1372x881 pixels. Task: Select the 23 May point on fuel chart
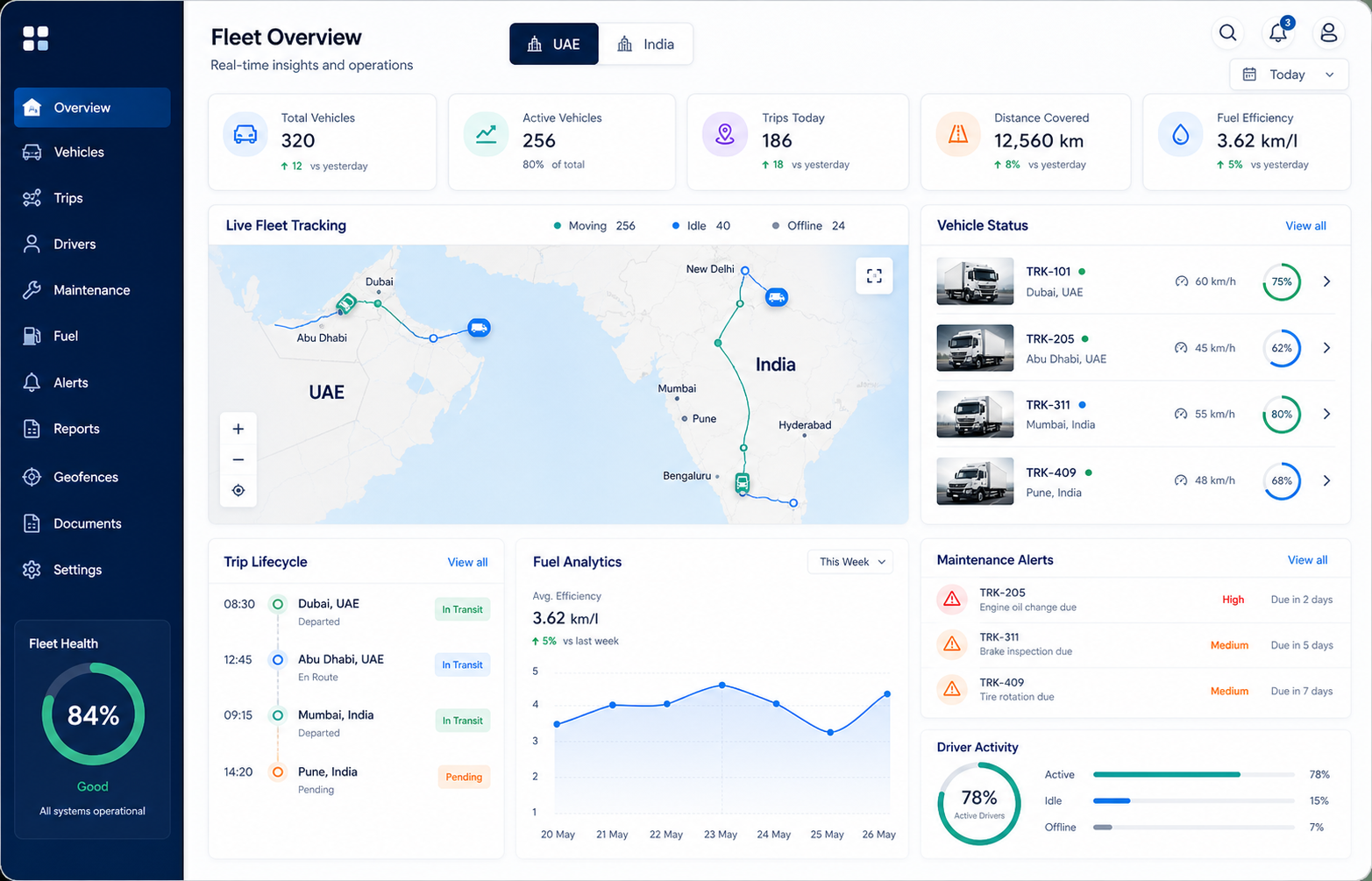click(722, 685)
